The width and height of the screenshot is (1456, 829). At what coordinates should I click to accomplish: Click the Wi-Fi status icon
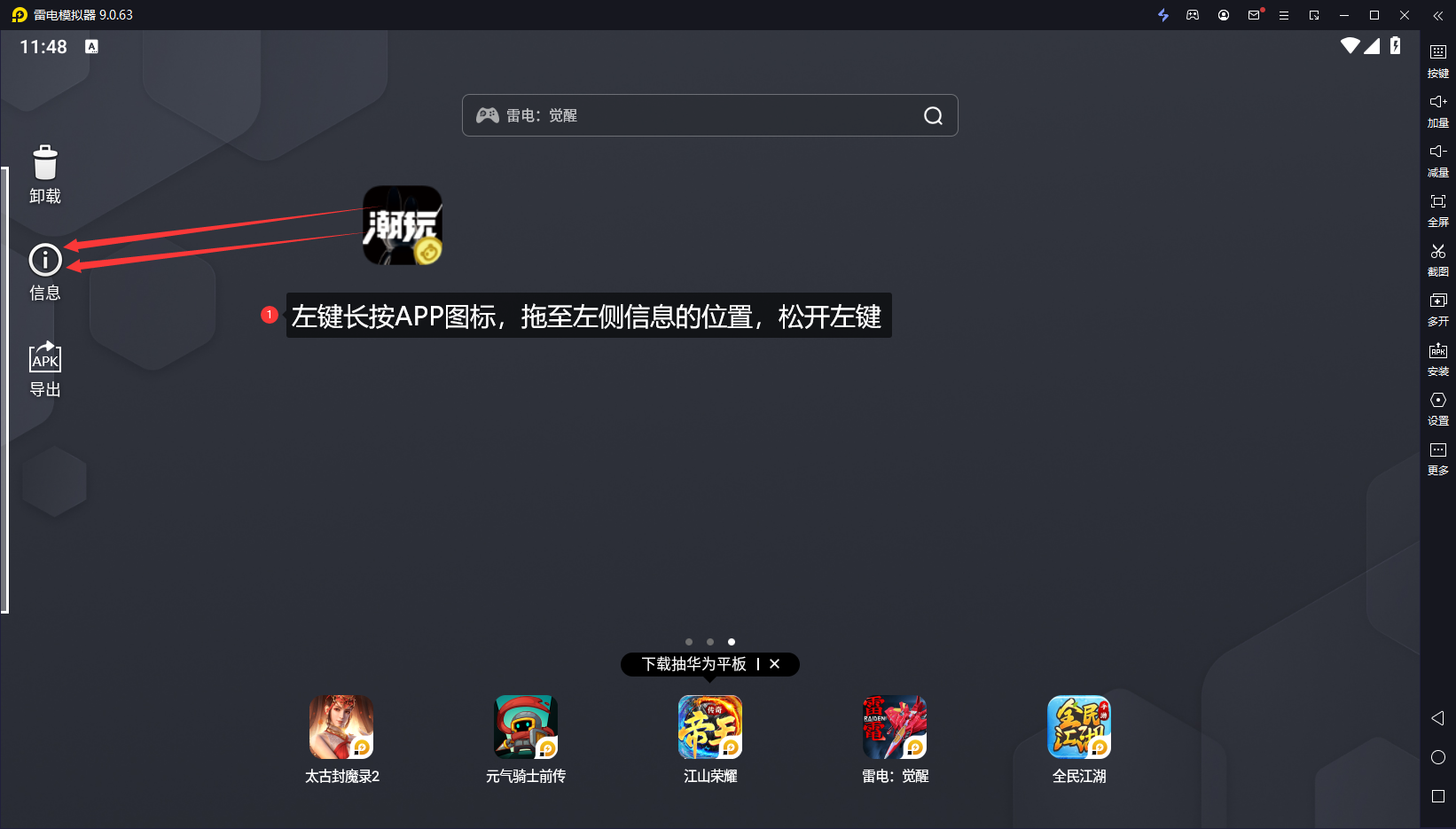pyautogui.click(x=1350, y=46)
